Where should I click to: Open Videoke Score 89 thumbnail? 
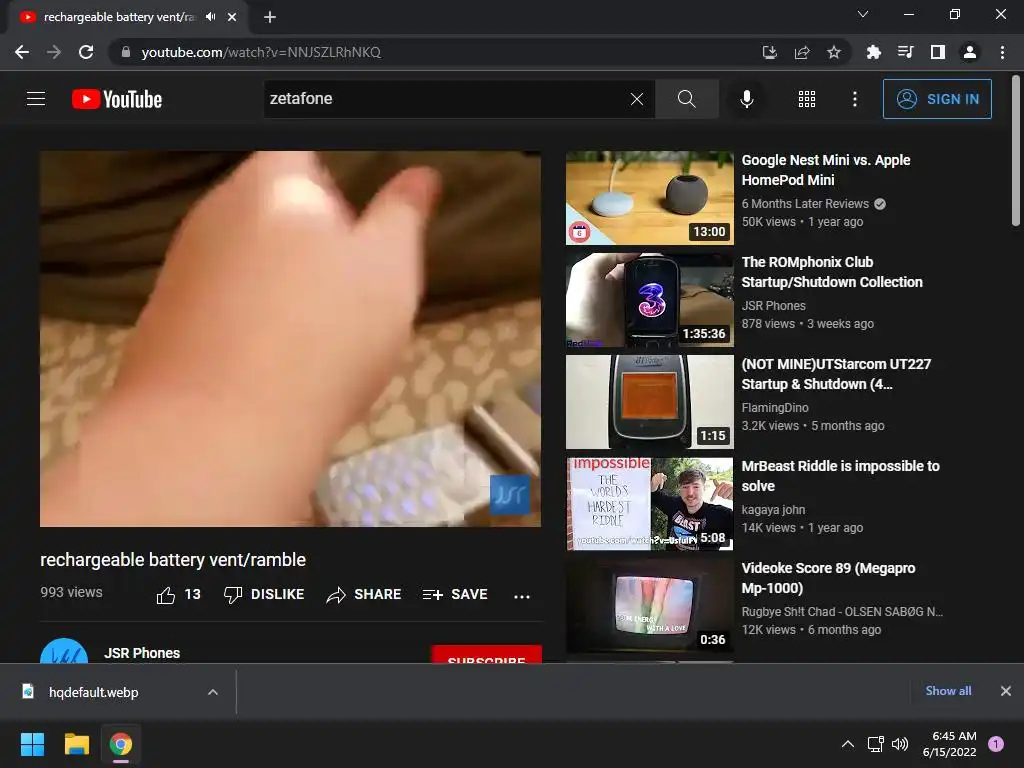(650, 605)
